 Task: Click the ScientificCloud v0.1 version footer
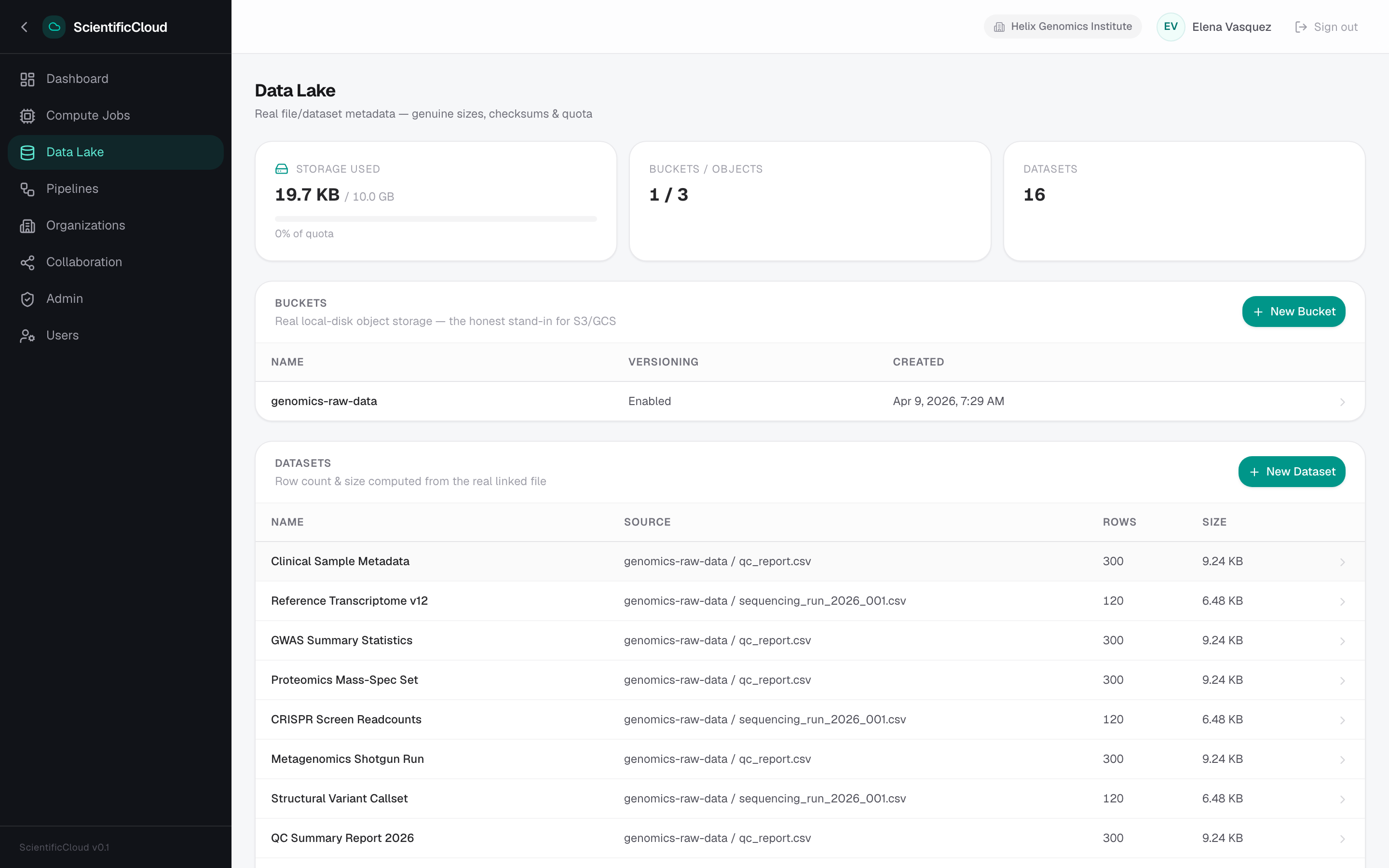pos(64,847)
